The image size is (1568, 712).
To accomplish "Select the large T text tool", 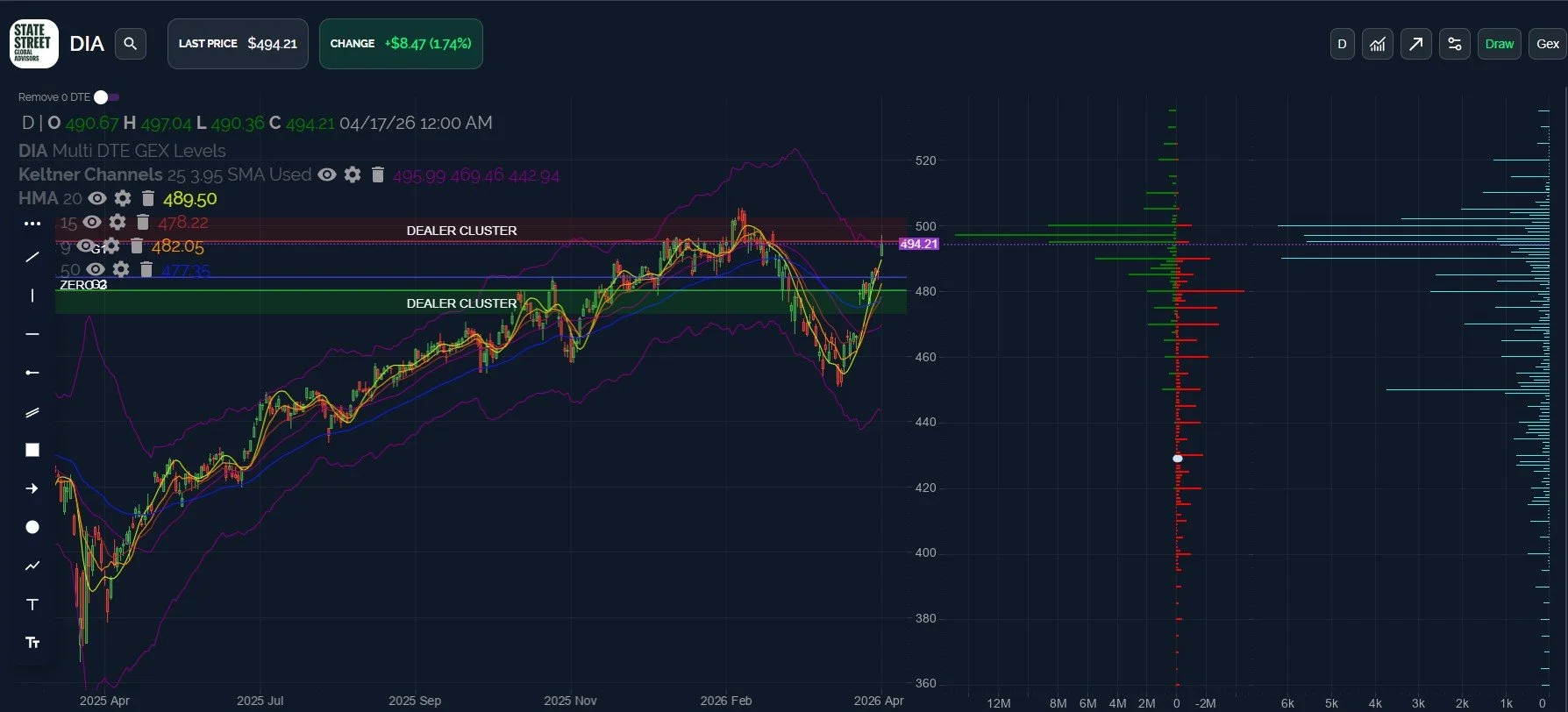I will [x=32, y=604].
